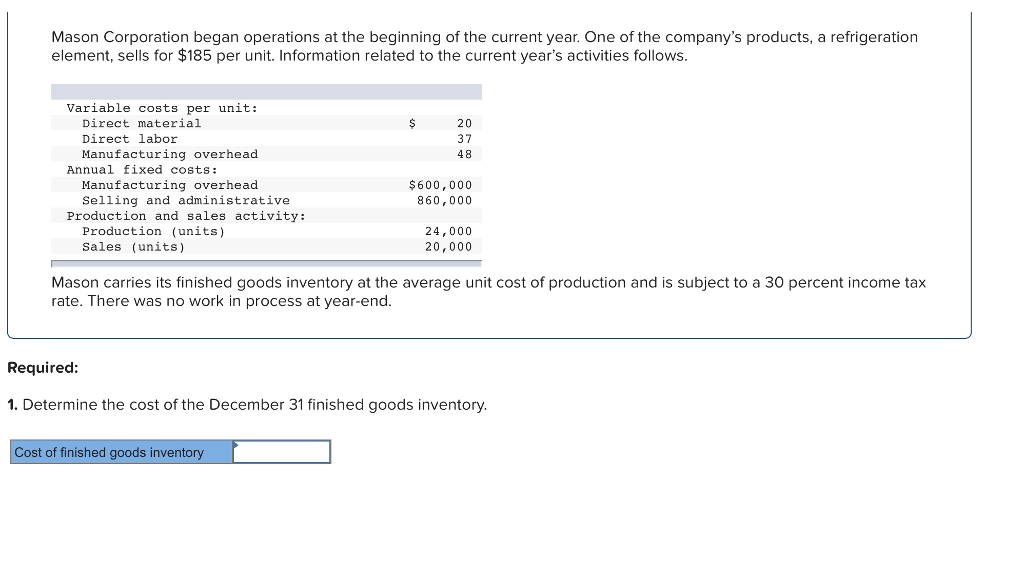The width and height of the screenshot is (1024, 574).
Task: Click the 24,000 production units value
Action: click(x=448, y=231)
